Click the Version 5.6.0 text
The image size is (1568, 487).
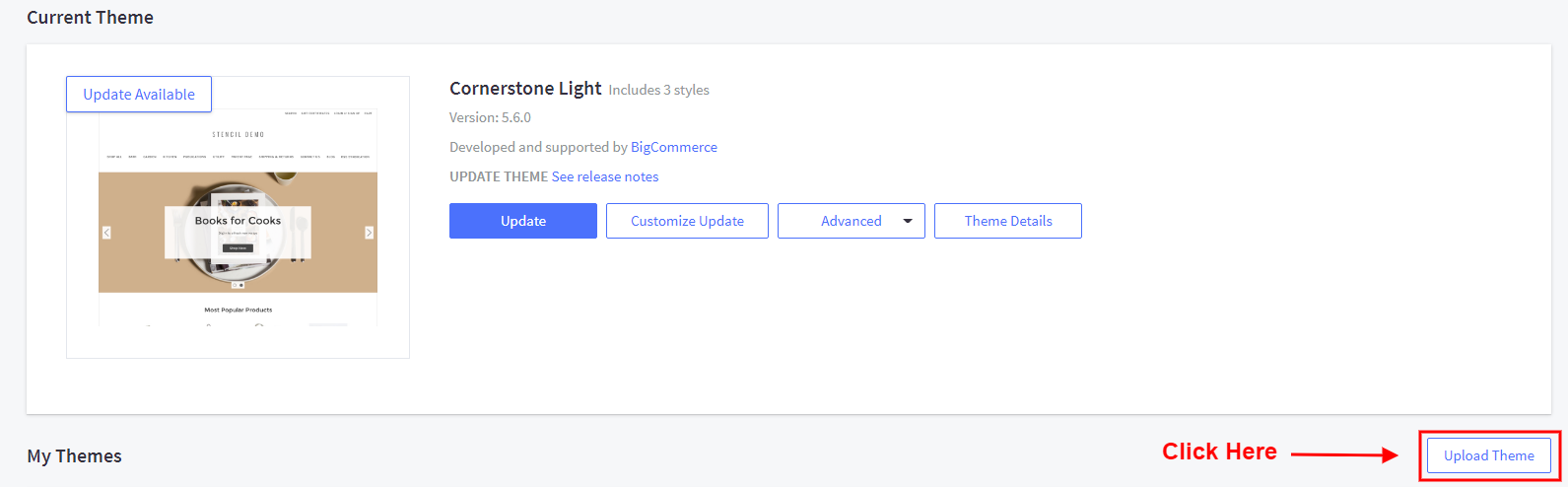490,117
